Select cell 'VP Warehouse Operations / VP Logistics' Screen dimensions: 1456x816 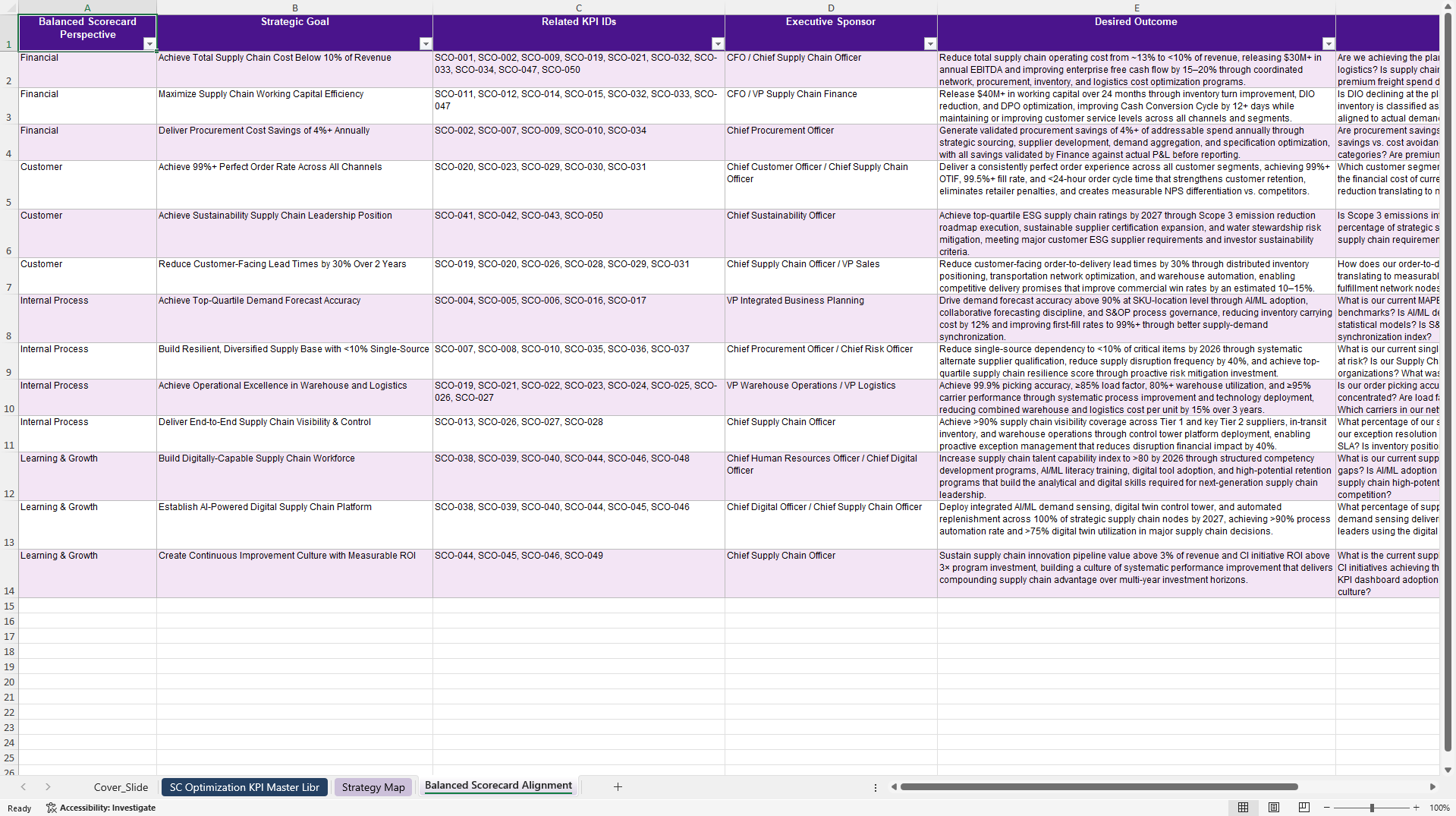coord(831,397)
